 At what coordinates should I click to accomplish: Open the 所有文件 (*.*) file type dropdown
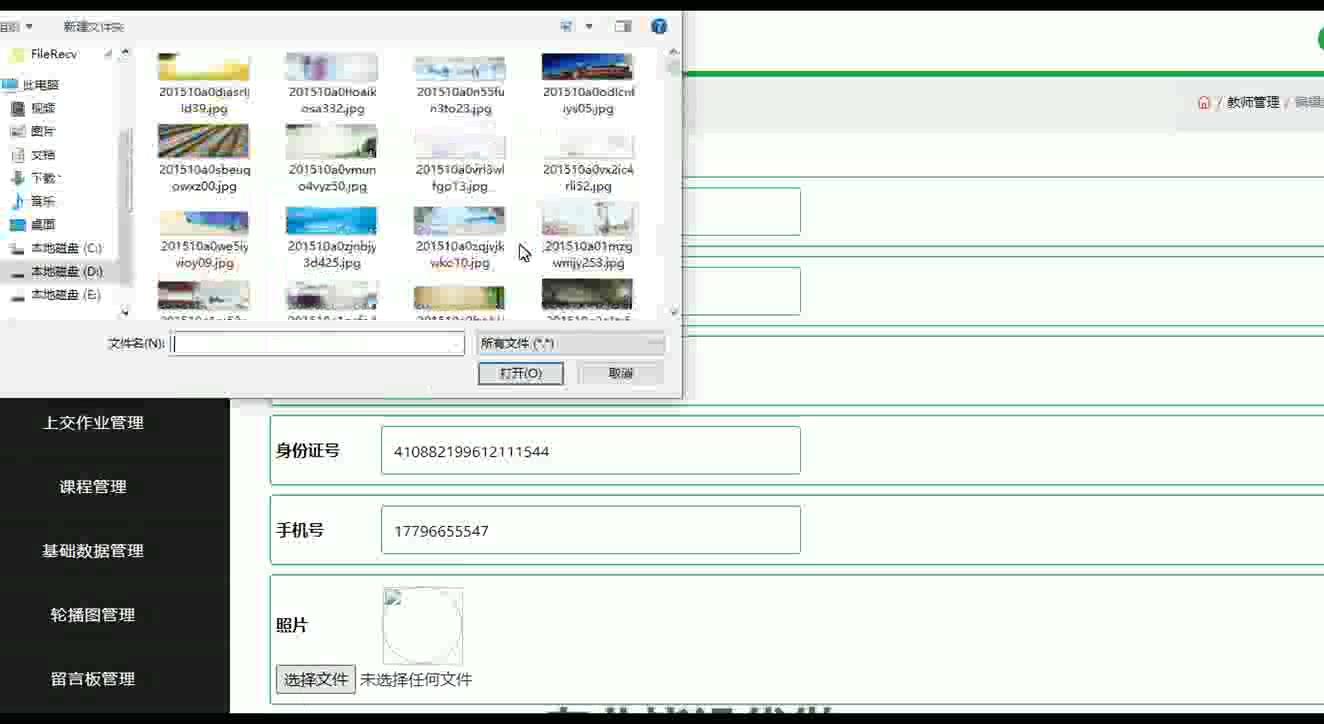point(570,344)
